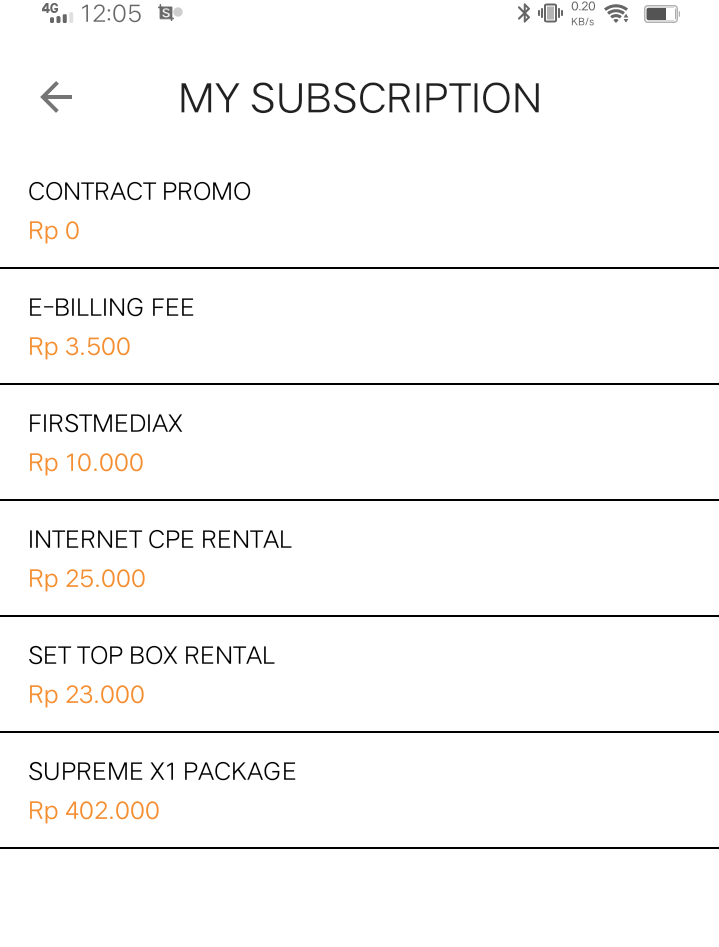Select the SUPREME X1 PACKAGE item
The image size is (719, 947).
(x=162, y=771)
